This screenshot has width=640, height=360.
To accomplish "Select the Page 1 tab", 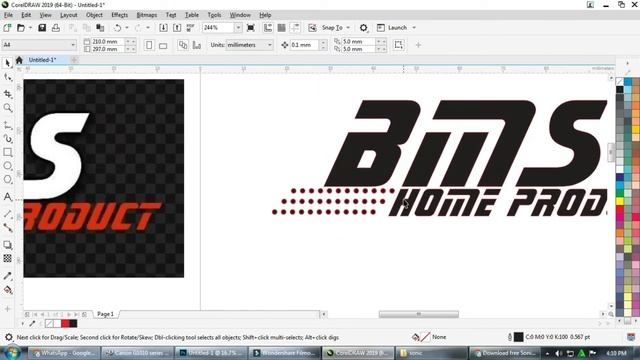I will pyautogui.click(x=105, y=314).
